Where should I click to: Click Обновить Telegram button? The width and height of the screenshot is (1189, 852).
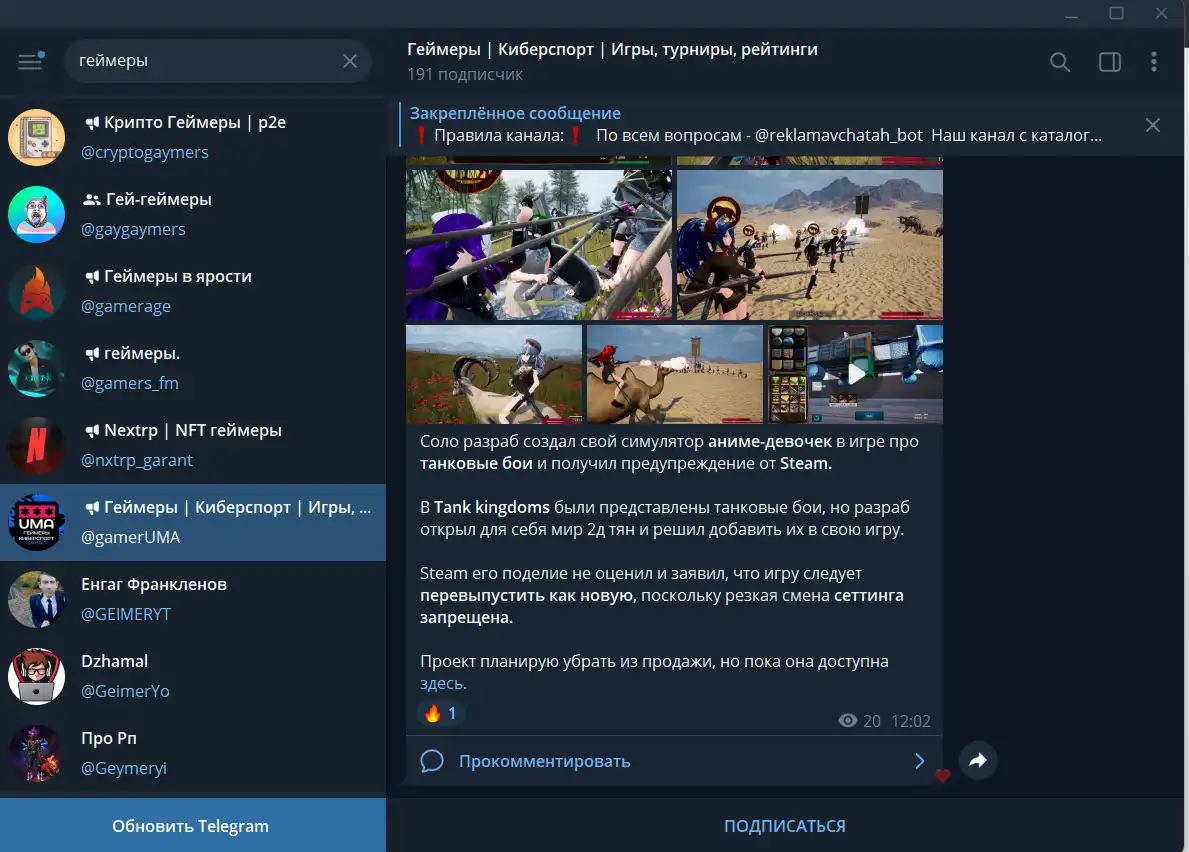(193, 825)
